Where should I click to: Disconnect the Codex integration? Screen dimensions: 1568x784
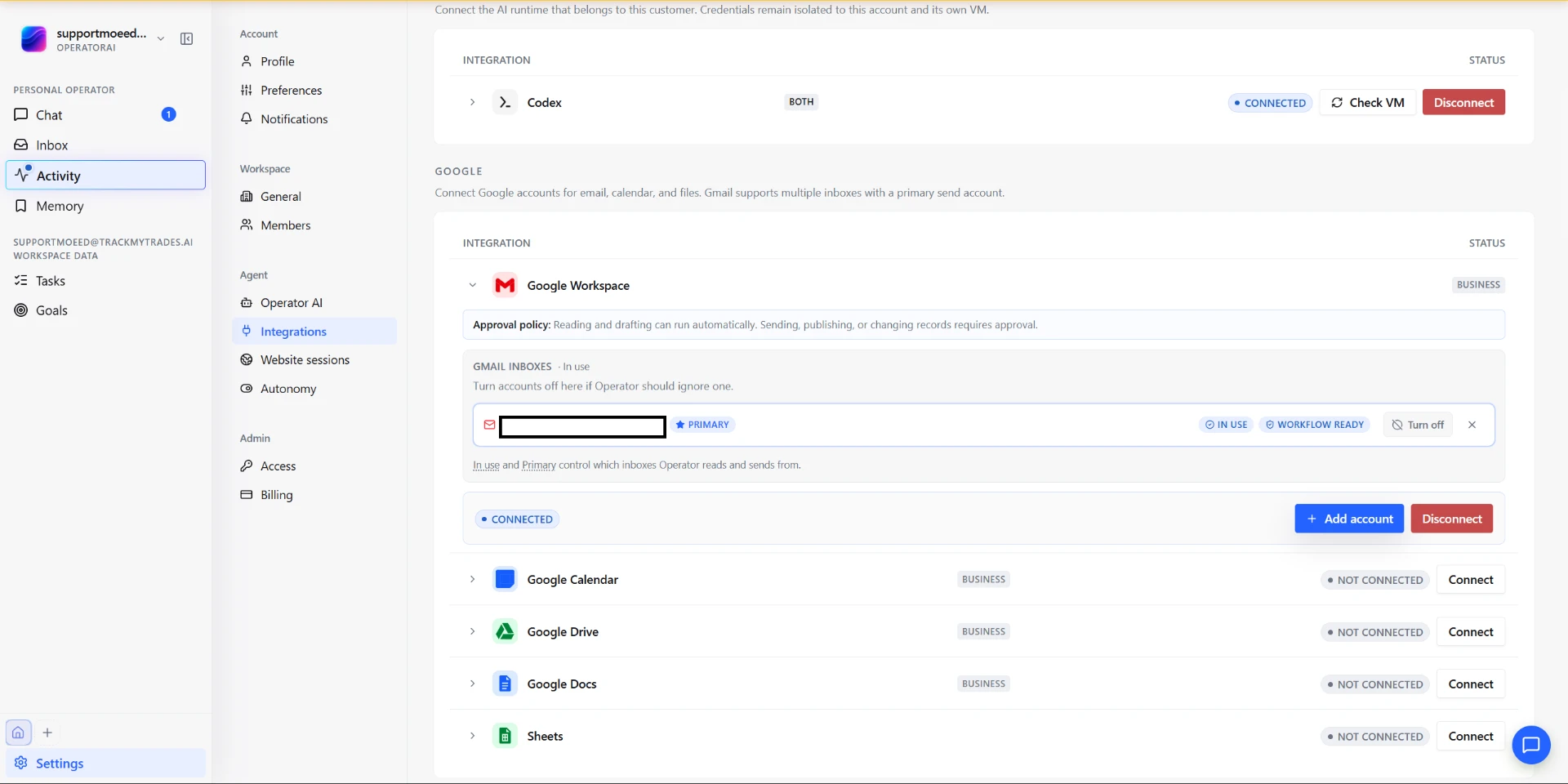tap(1463, 102)
